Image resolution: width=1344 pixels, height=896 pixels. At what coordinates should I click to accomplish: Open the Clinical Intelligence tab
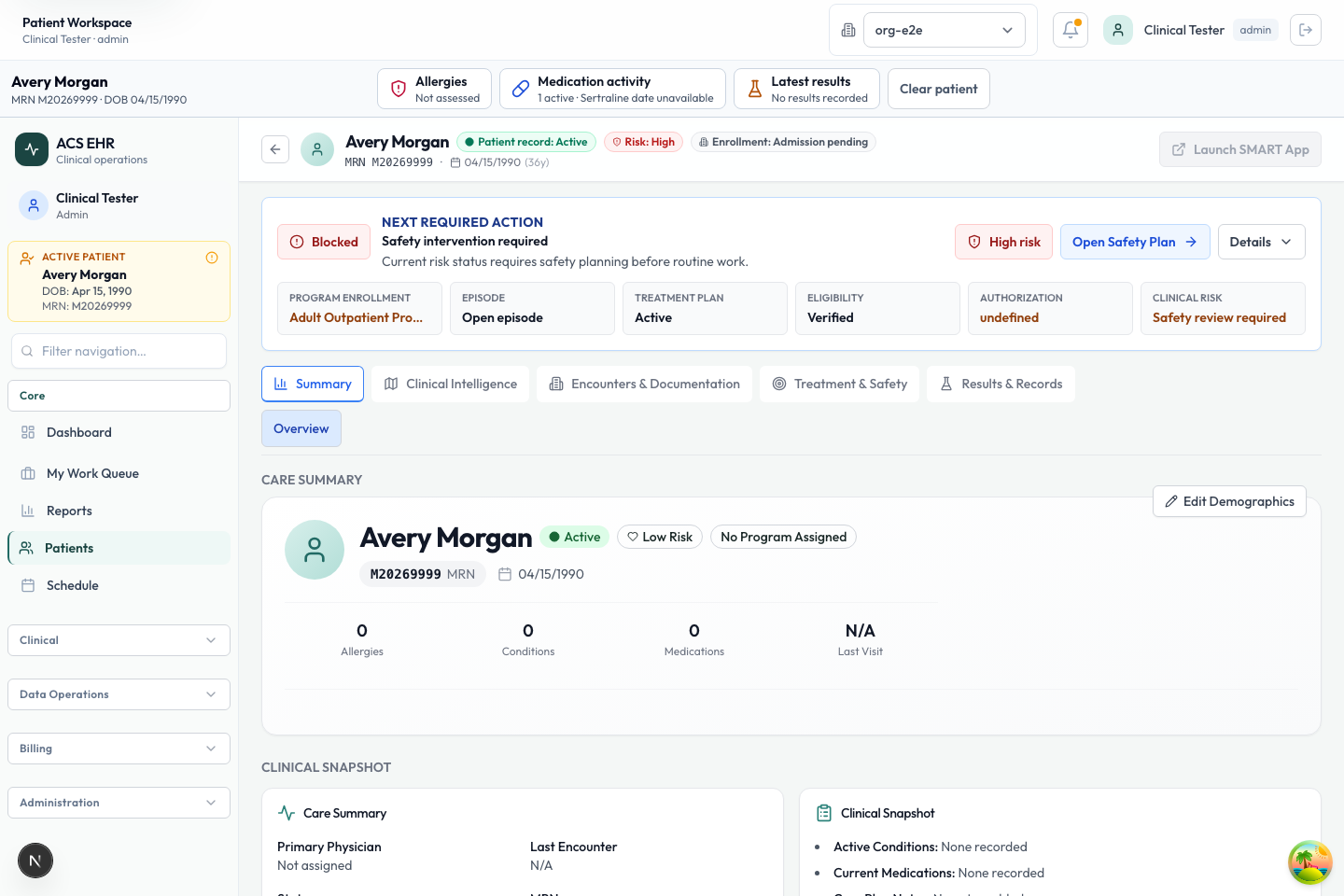coord(451,384)
